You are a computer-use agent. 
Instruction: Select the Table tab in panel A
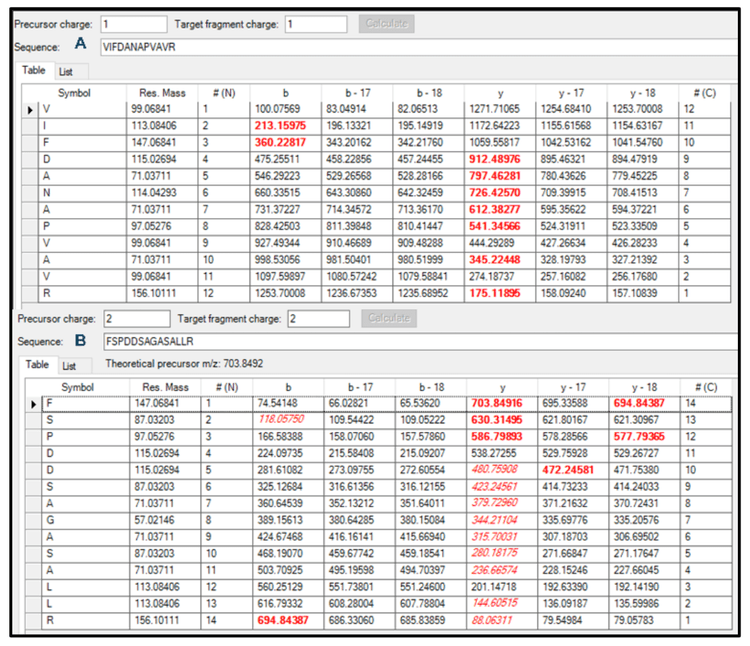click(x=34, y=70)
